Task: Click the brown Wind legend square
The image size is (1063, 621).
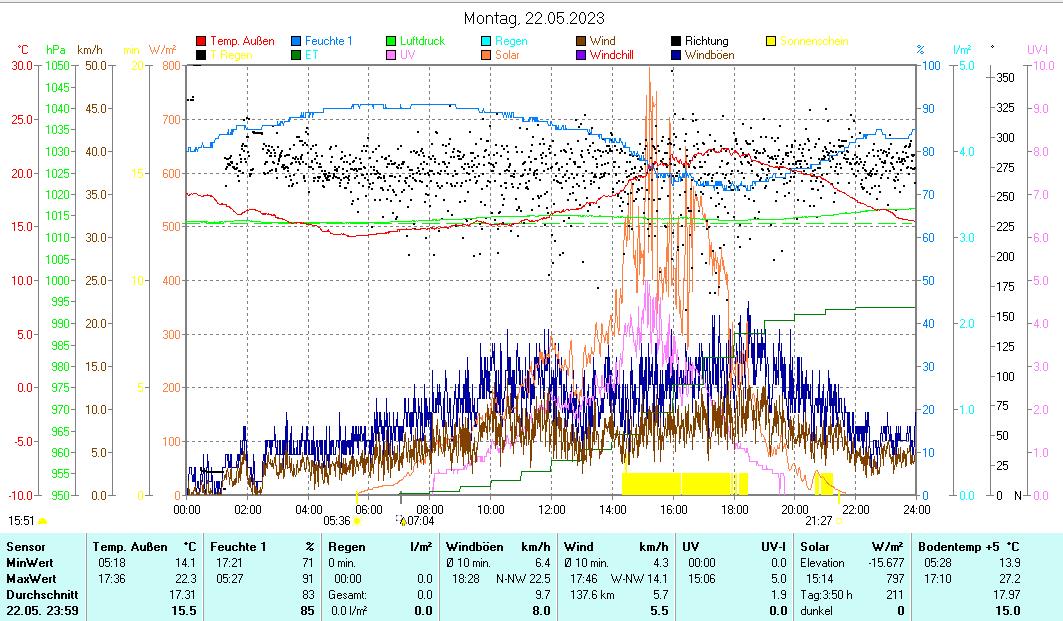Action: click(x=581, y=42)
